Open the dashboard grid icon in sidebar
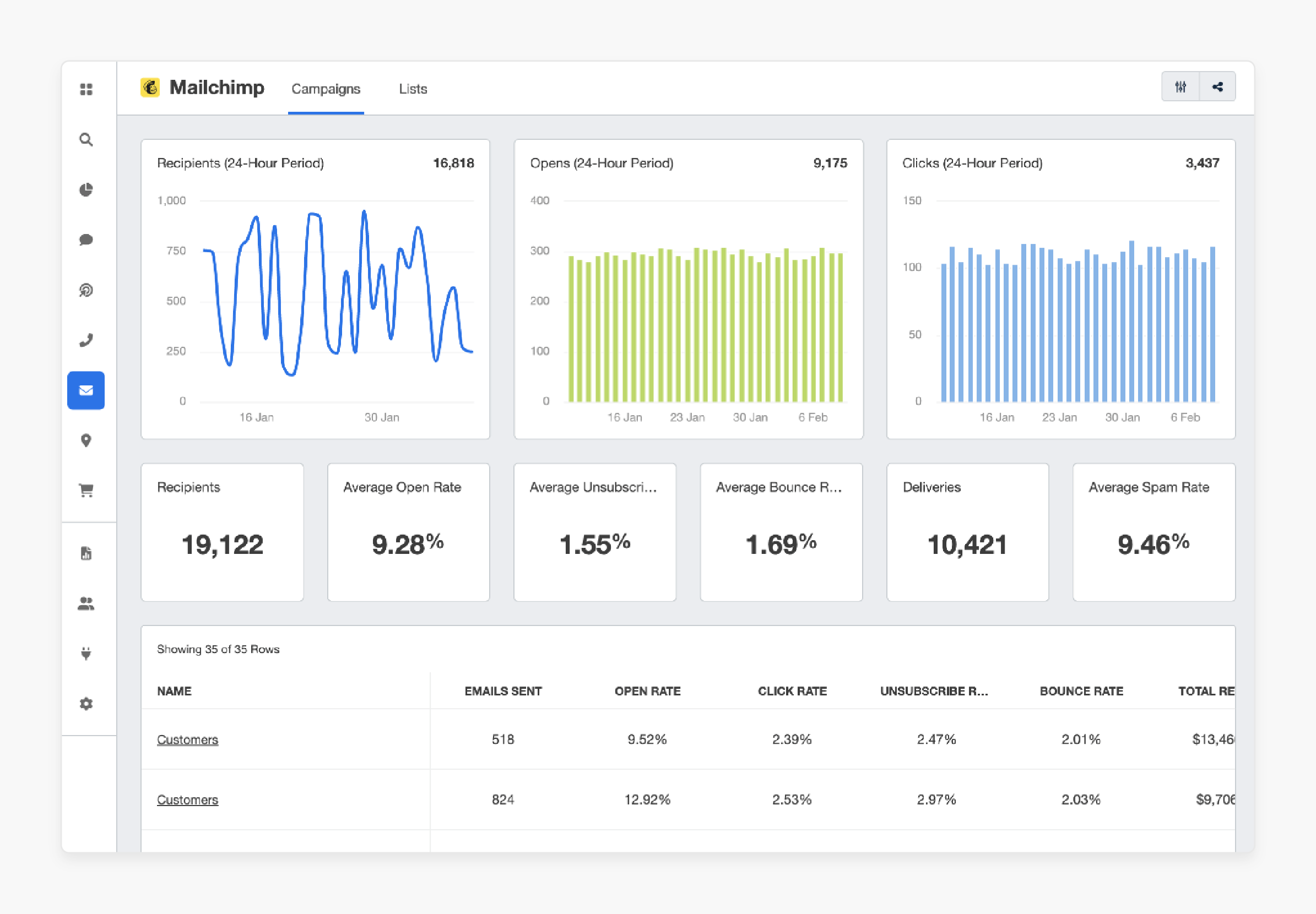Image resolution: width=1316 pixels, height=914 pixels. click(x=86, y=89)
